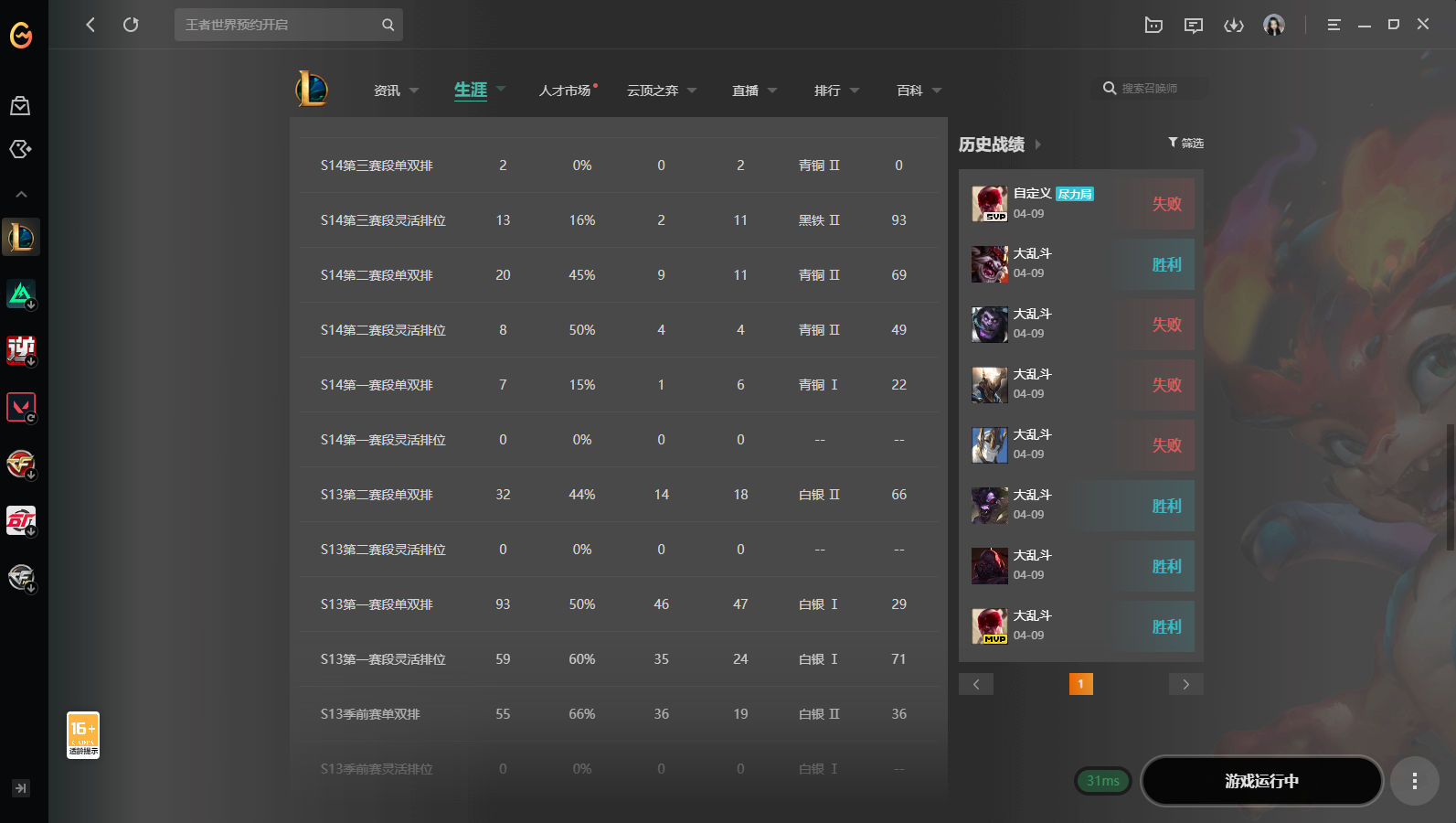
Task: Select League of Legends sidebar icon
Action: point(21,238)
